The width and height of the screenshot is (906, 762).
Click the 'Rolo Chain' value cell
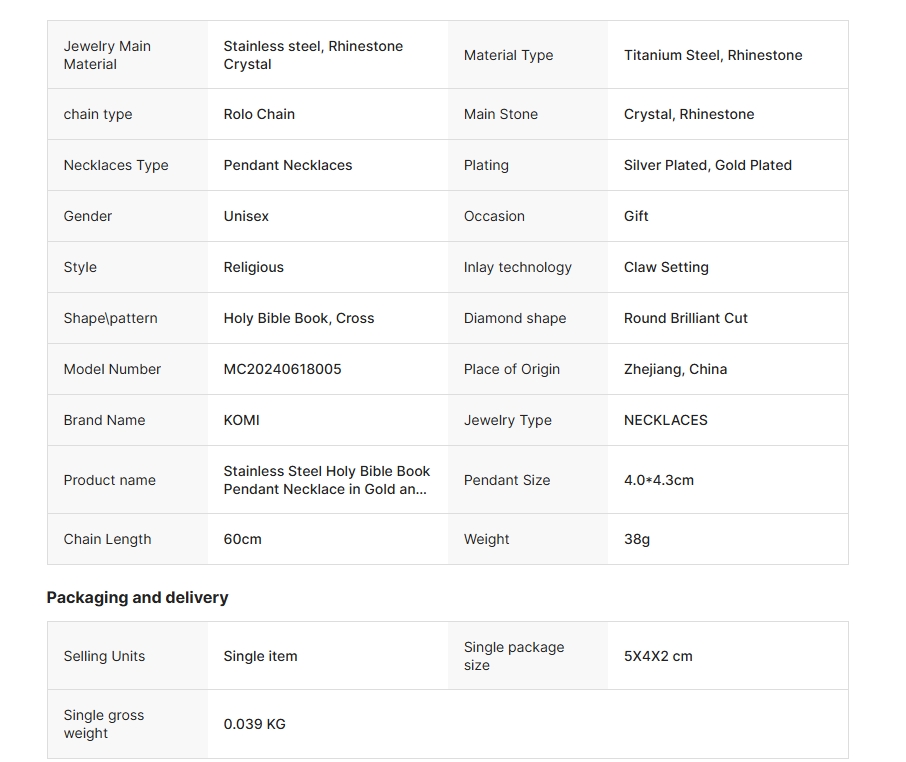point(259,114)
